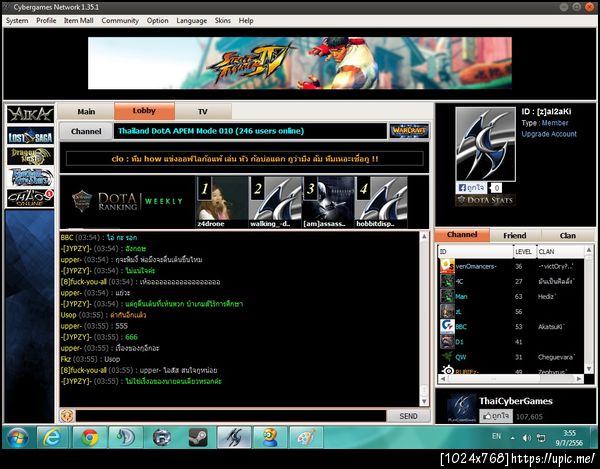
Task: Click the chat window scroll-up arrow
Action: pyautogui.click(x=424, y=236)
